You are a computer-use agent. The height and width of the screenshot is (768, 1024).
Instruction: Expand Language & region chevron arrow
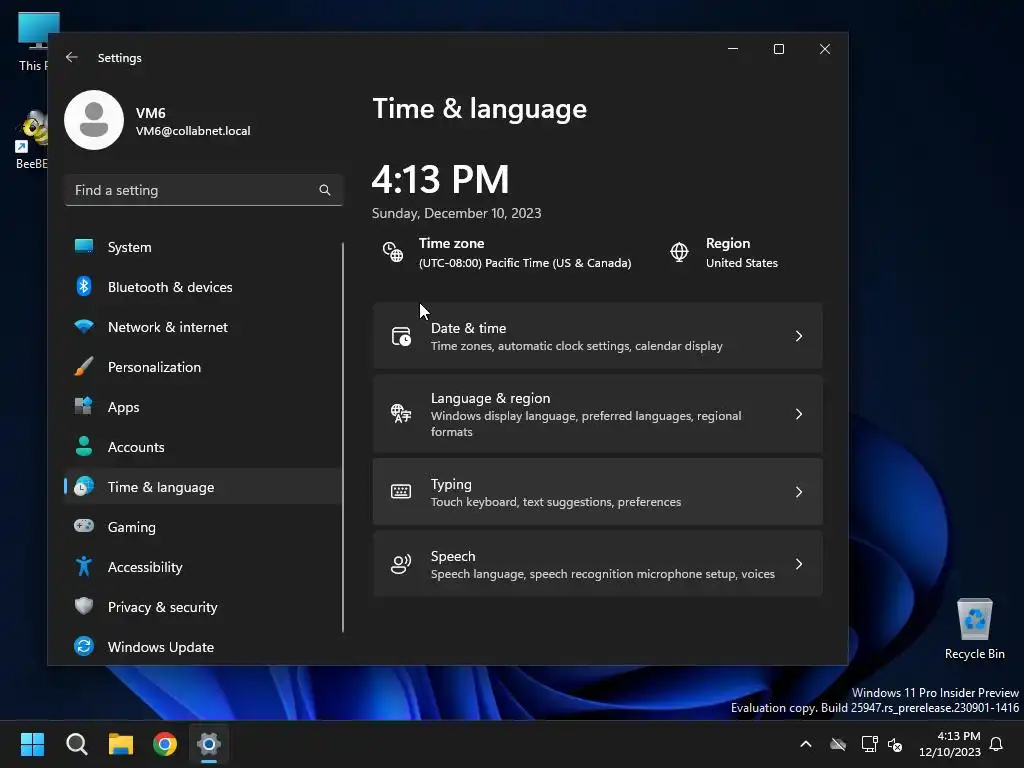click(x=799, y=414)
